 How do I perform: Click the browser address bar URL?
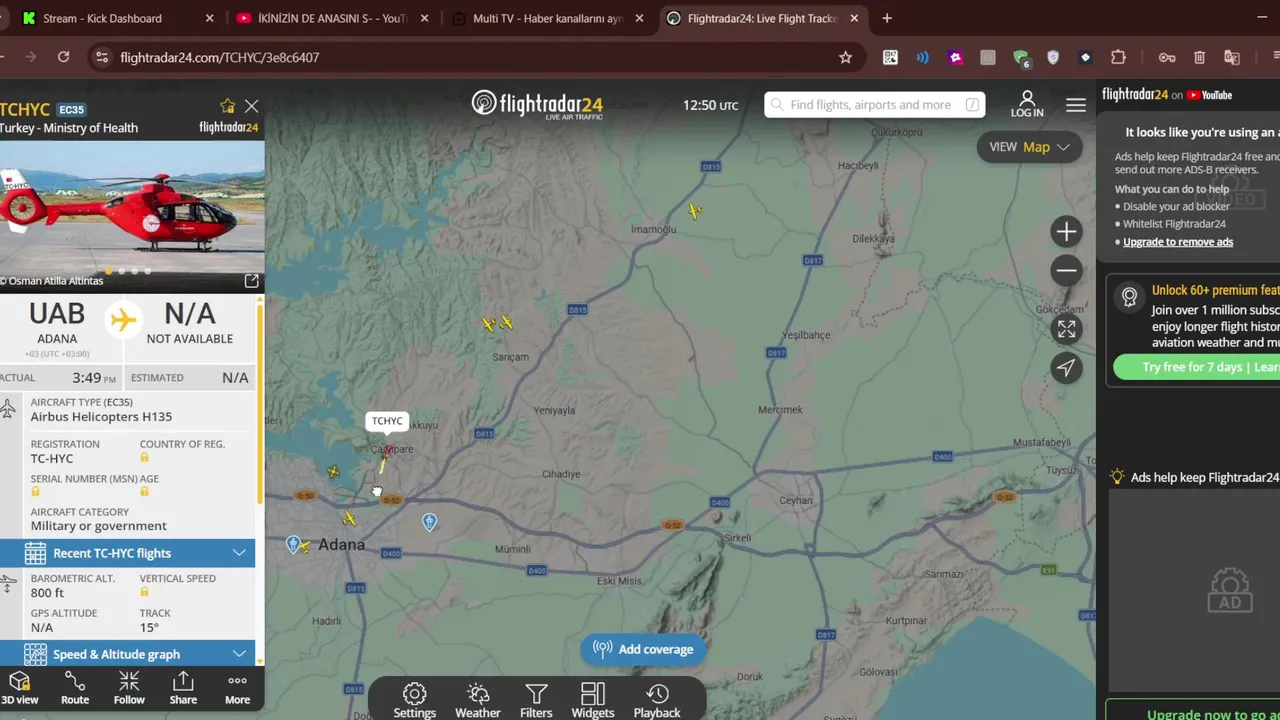[220, 58]
